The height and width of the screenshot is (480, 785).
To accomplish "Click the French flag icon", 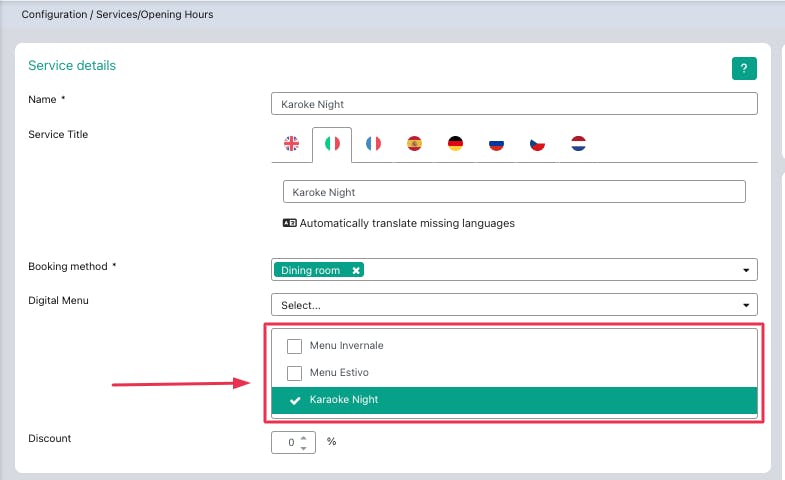I will point(373,144).
